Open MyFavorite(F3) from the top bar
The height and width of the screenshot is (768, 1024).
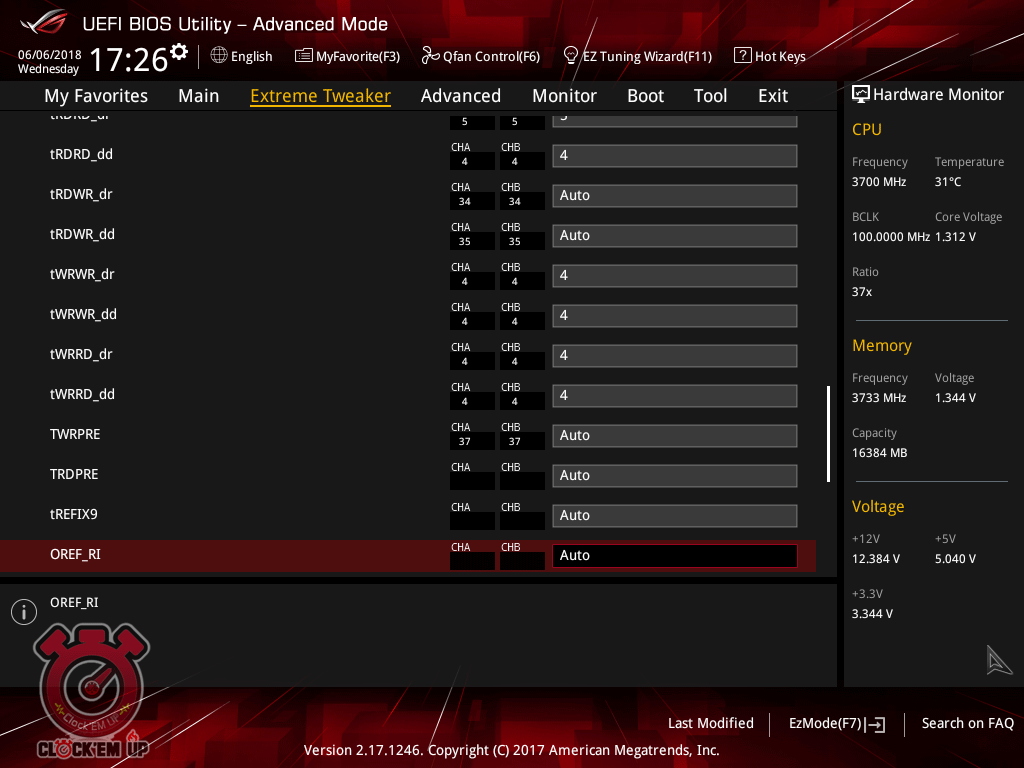pyautogui.click(x=304, y=56)
